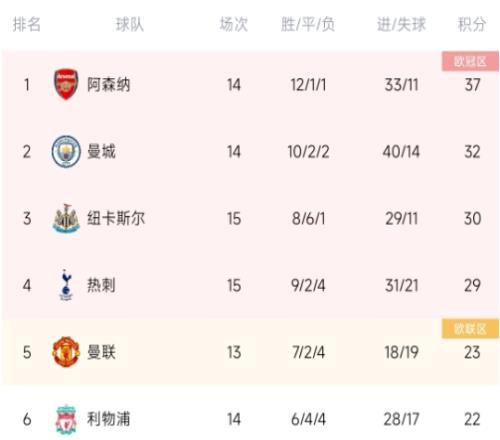Open the 阿森纳 team page
The height and width of the screenshot is (440, 500).
tap(108, 85)
